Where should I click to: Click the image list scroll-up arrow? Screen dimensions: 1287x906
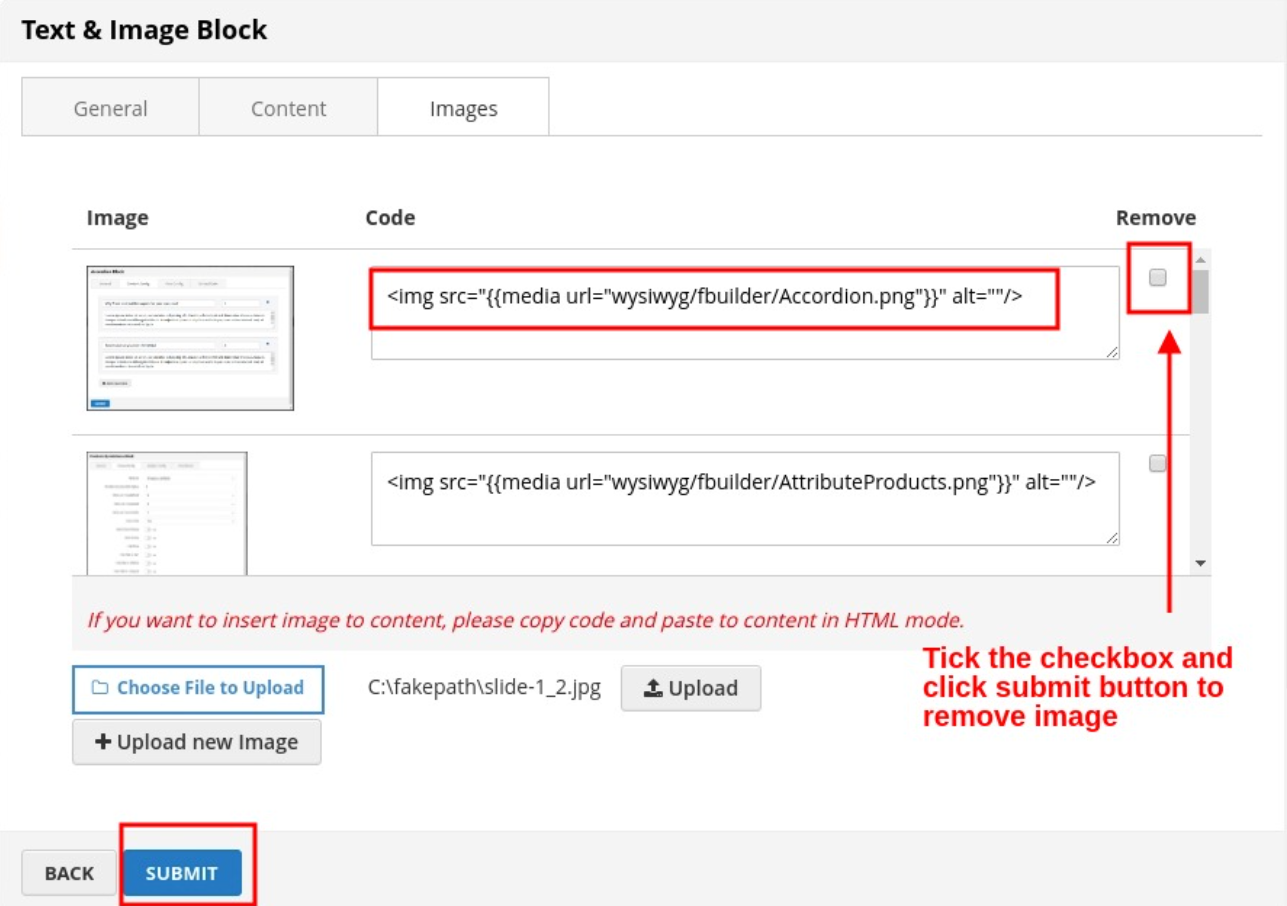[x=1200, y=260]
